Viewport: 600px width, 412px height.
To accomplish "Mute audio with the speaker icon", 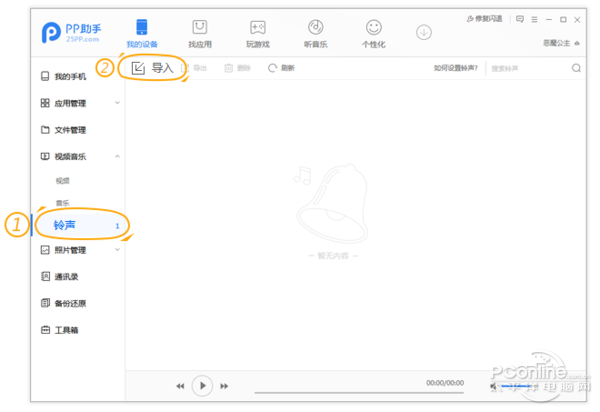I will pos(495,385).
